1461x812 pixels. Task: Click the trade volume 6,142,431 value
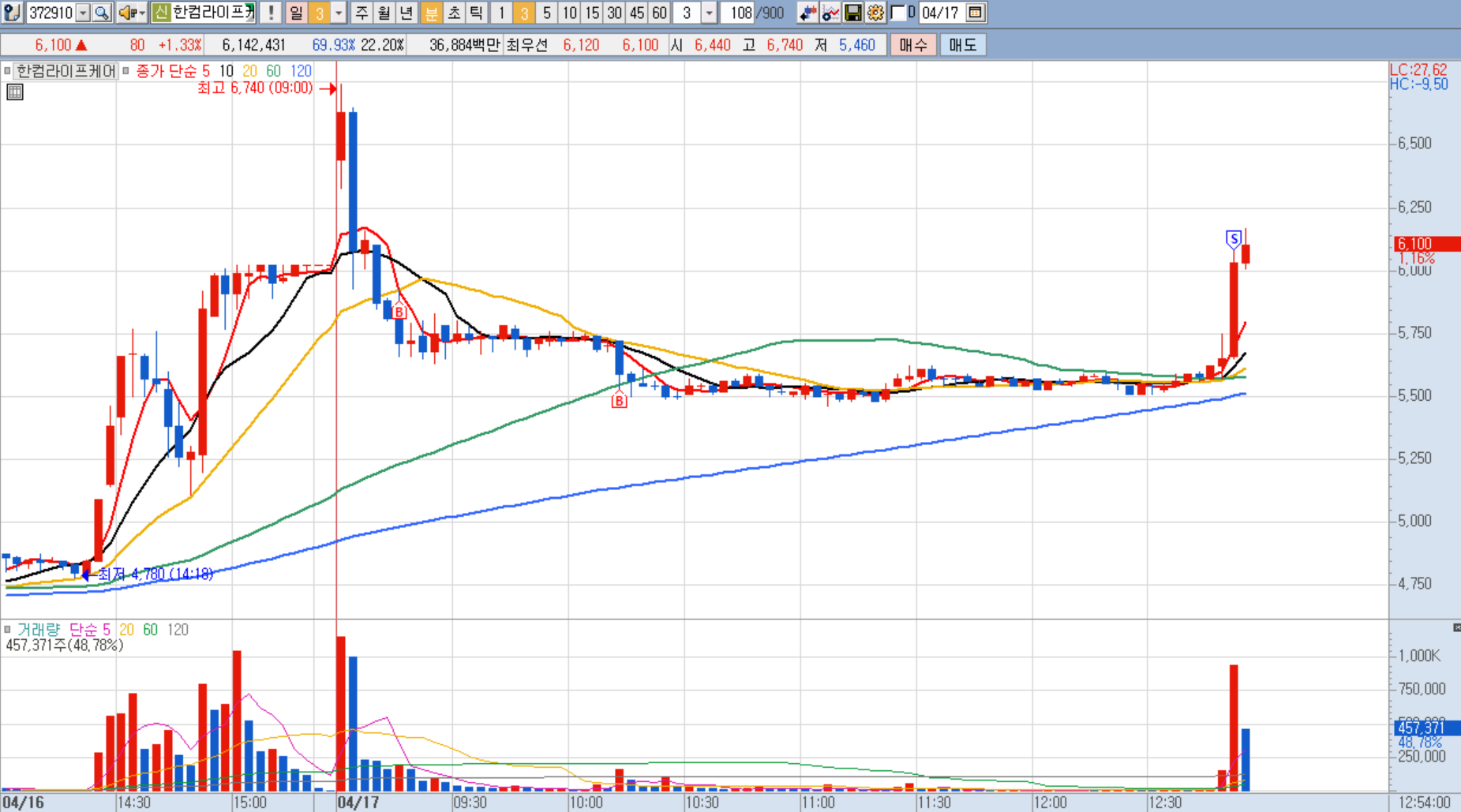pyautogui.click(x=253, y=45)
